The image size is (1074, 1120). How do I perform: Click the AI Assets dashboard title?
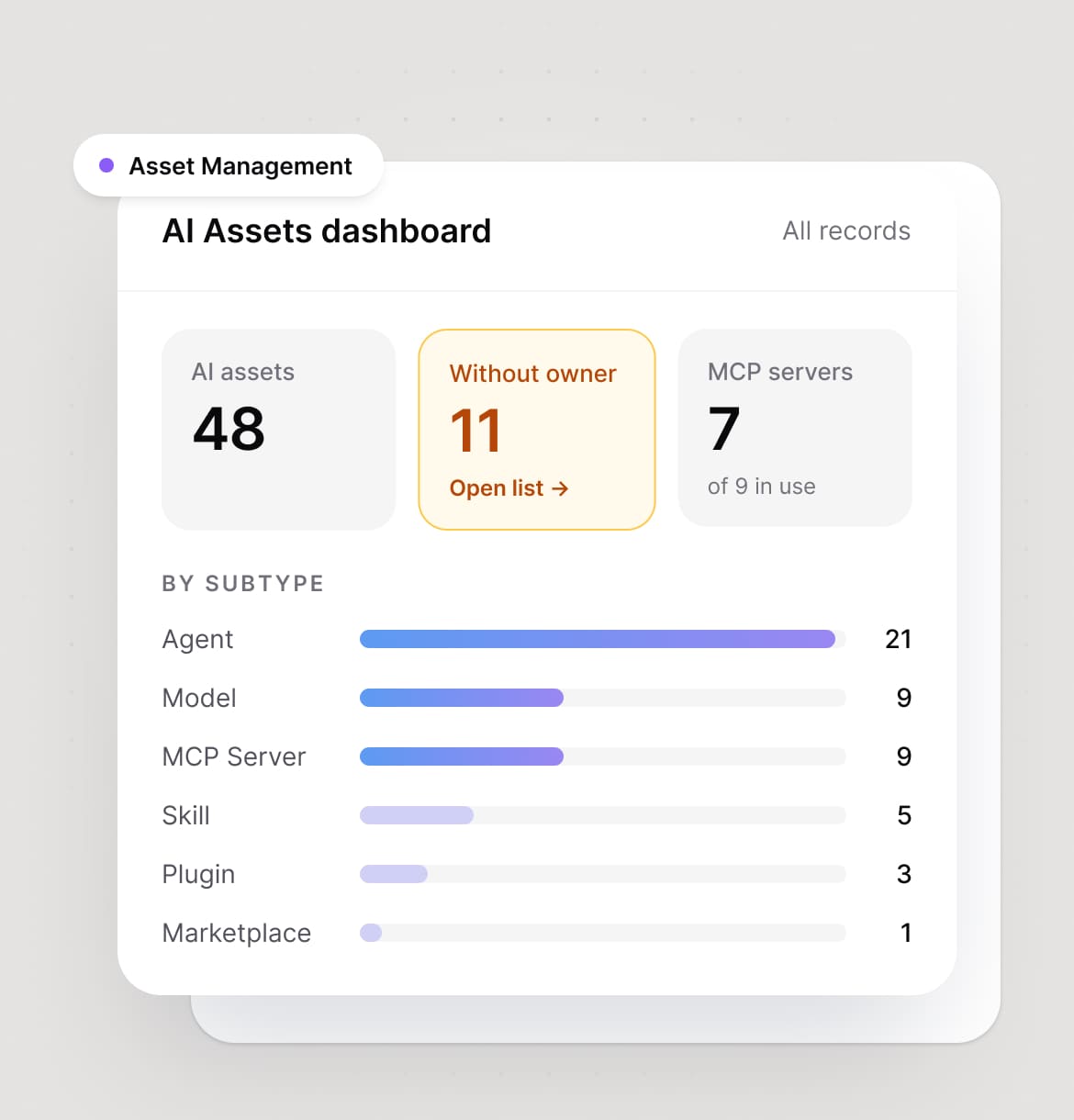[x=327, y=230]
